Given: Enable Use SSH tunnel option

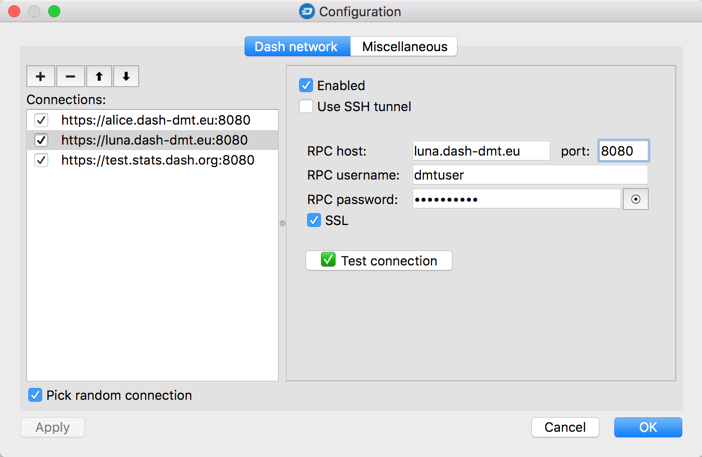Looking at the screenshot, I should click(x=306, y=107).
